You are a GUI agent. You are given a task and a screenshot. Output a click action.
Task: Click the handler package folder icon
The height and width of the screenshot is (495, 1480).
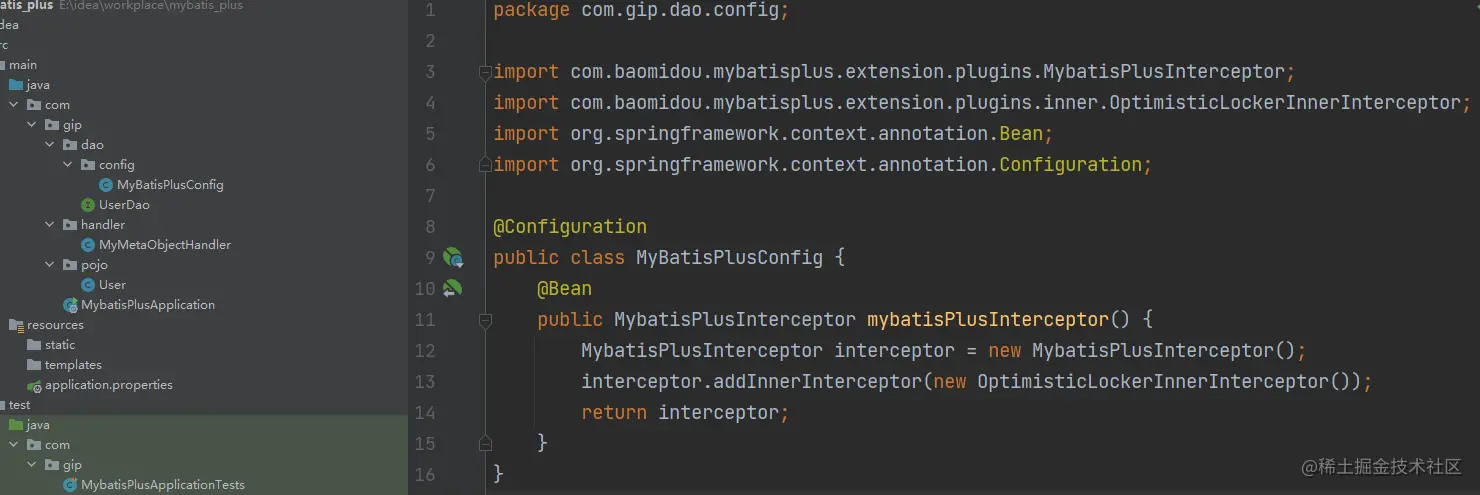click(70, 225)
